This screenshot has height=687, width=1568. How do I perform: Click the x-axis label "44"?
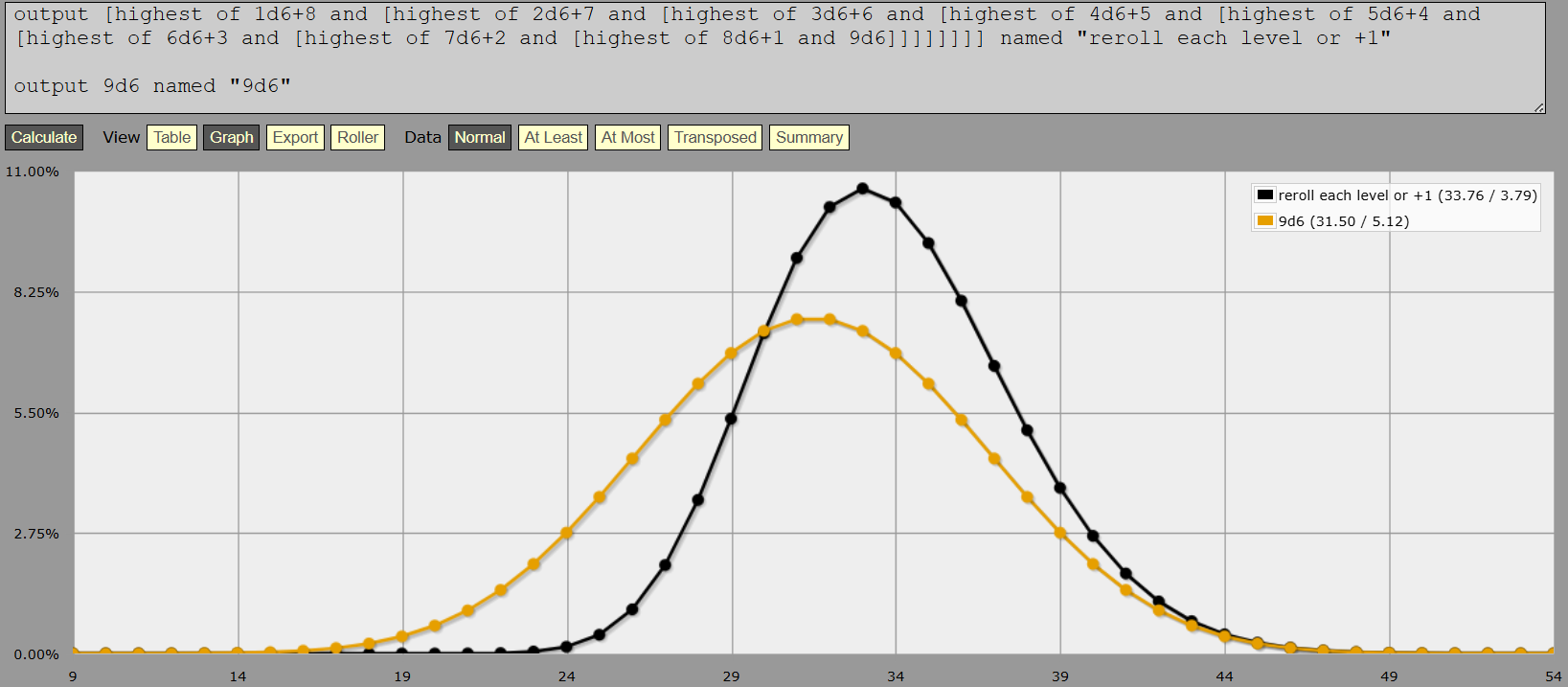tap(1224, 676)
